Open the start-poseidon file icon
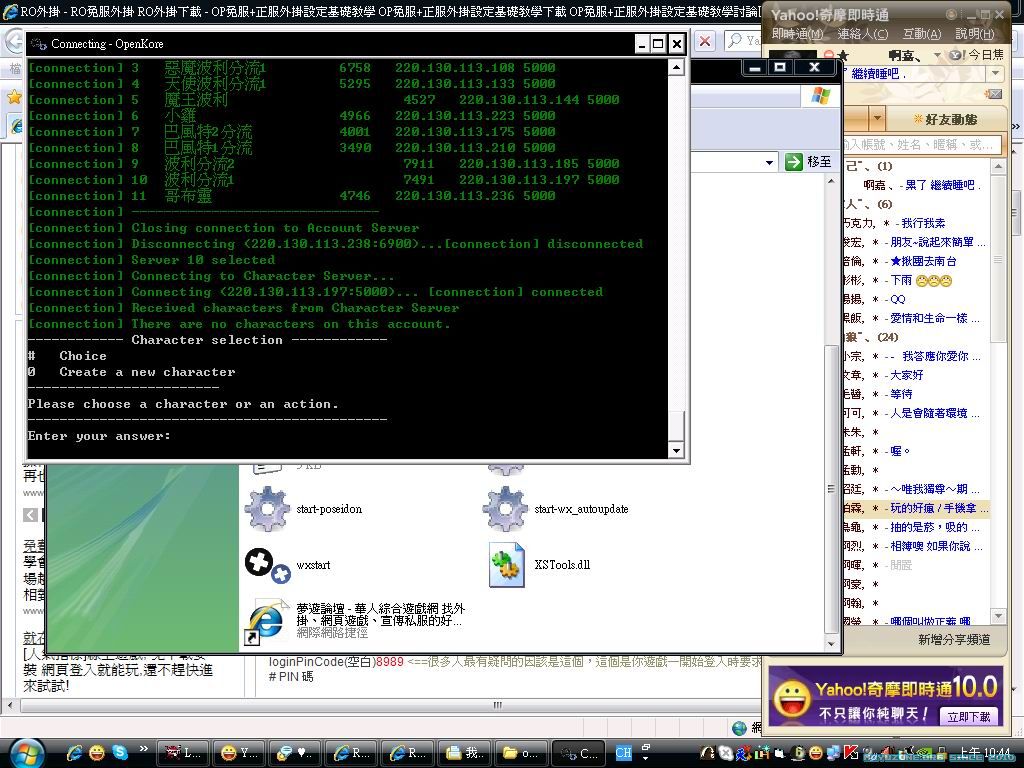 coord(267,509)
